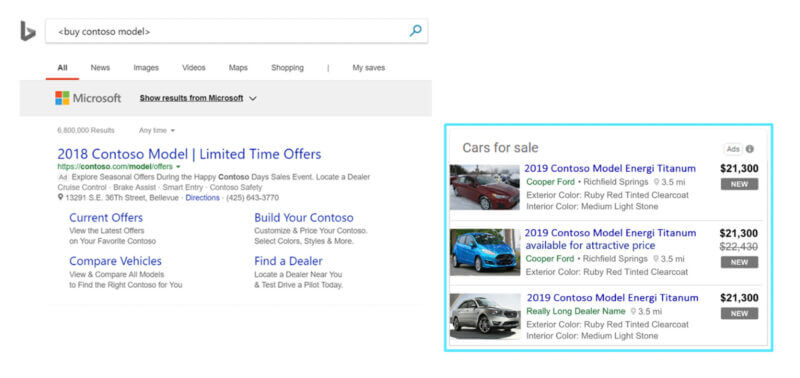This screenshot has height=378, width=800.
Task: Expand Show results from Microsoft dropdown
Action: click(198, 98)
